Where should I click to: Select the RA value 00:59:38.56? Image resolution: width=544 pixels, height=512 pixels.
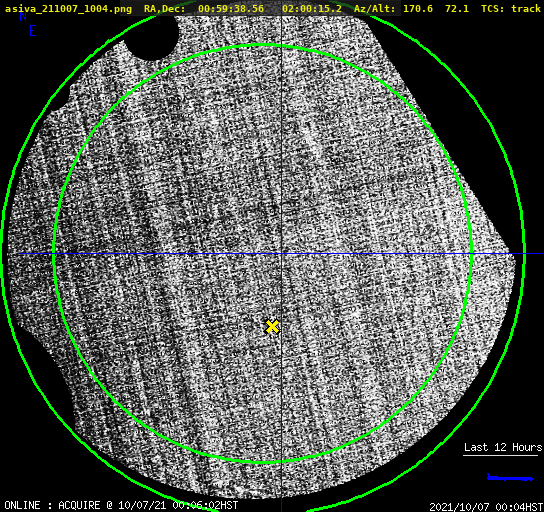point(231,8)
